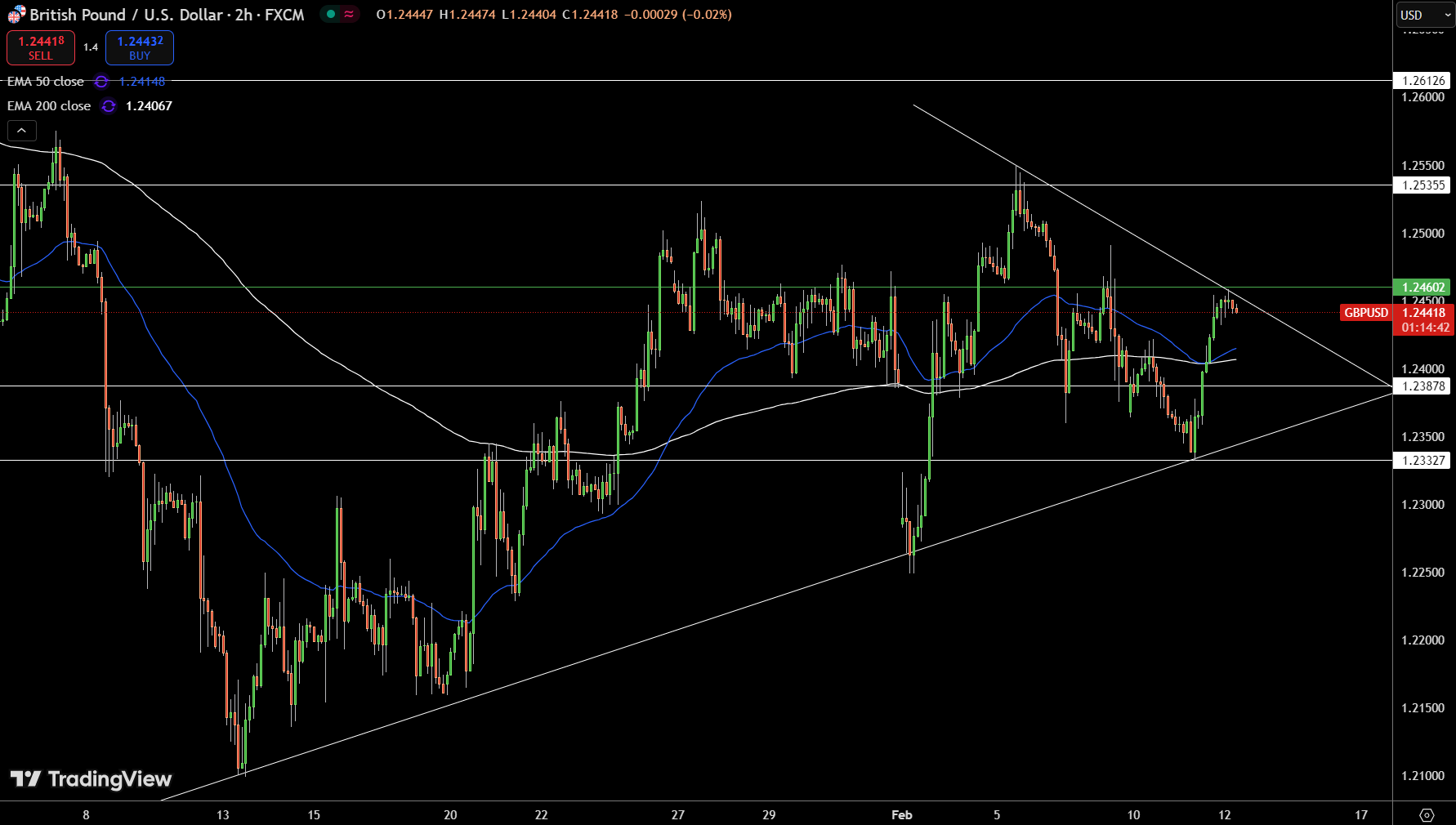Click the 1.25355 price line label
The height and width of the screenshot is (825, 1456).
(x=1422, y=185)
